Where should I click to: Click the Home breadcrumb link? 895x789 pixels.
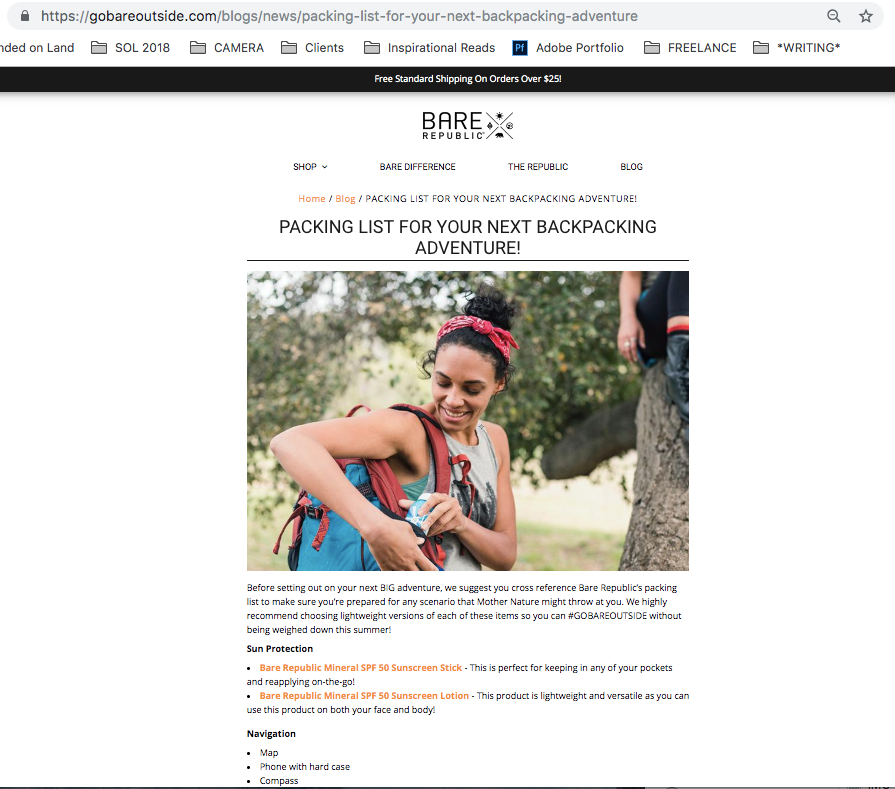pyautogui.click(x=312, y=199)
